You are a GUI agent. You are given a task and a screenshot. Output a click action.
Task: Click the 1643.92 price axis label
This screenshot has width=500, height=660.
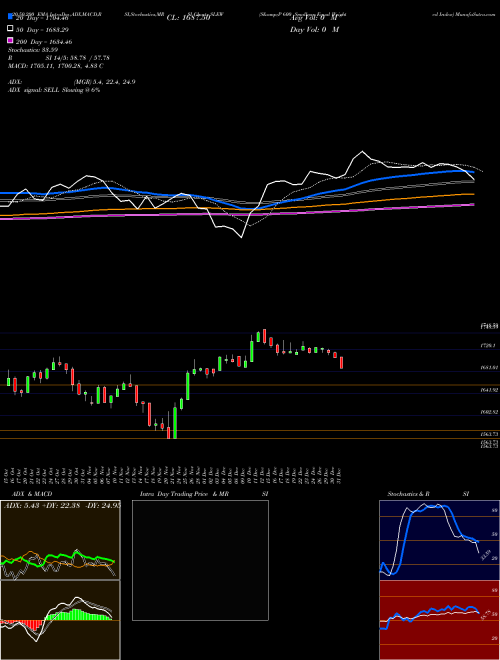tap(489, 390)
